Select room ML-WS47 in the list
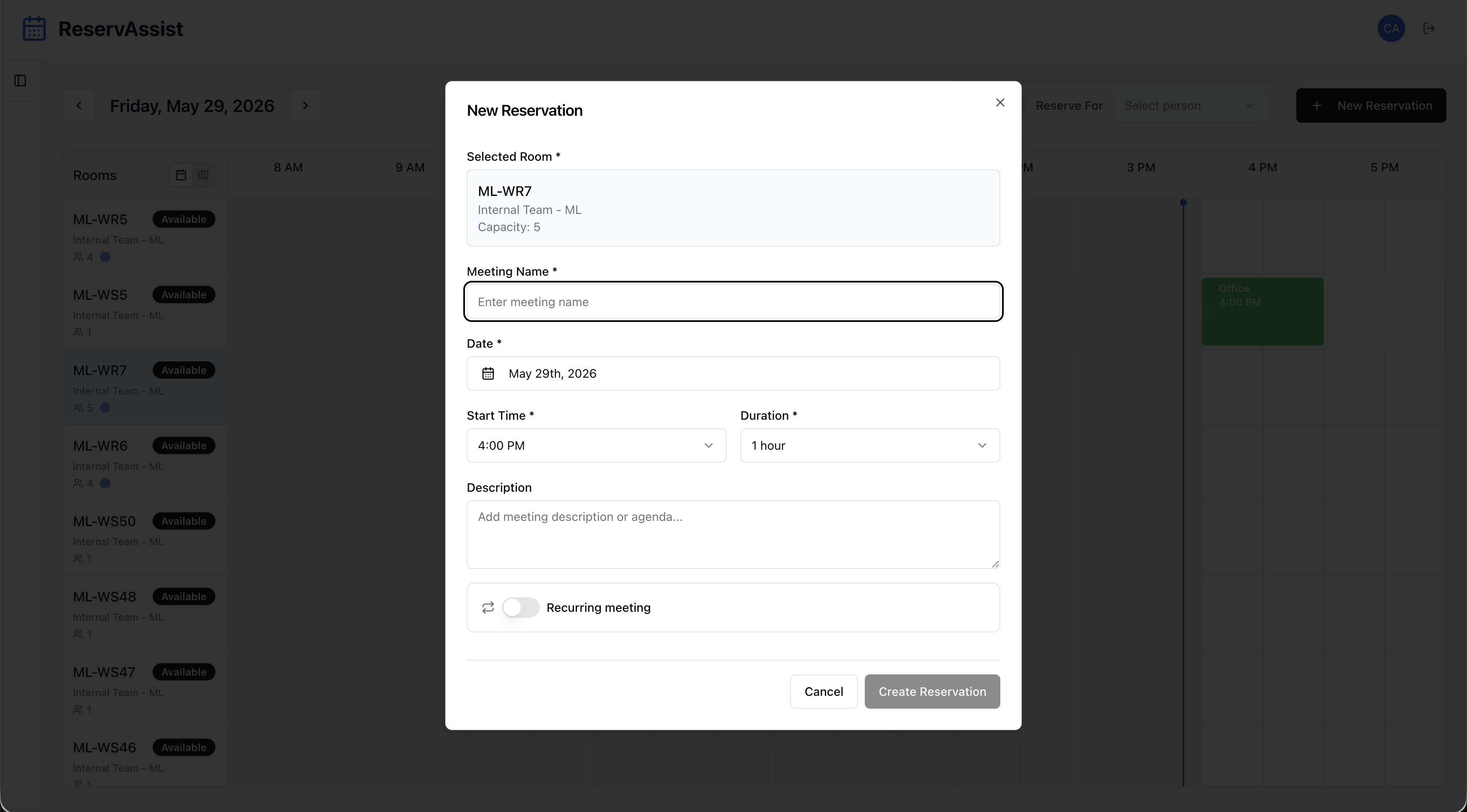Viewport: 1467px width, 812px height. [x=144, y=689]
